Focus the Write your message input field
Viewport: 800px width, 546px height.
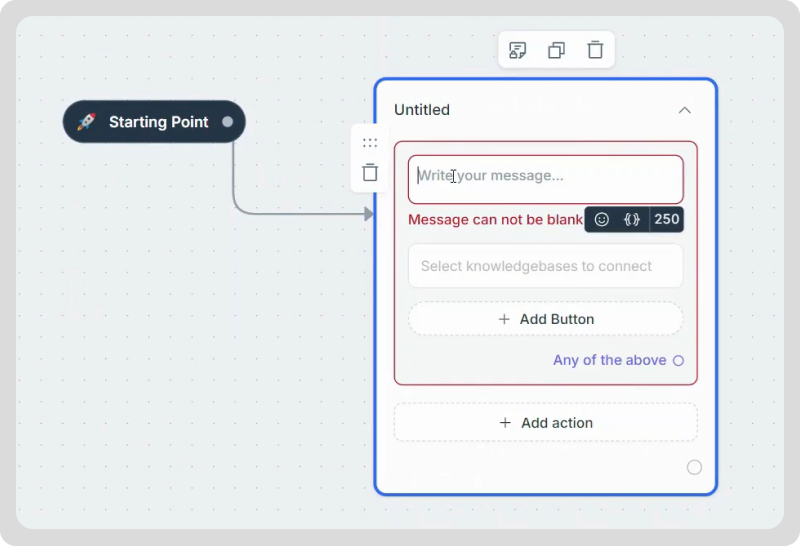tap(545, 177)
